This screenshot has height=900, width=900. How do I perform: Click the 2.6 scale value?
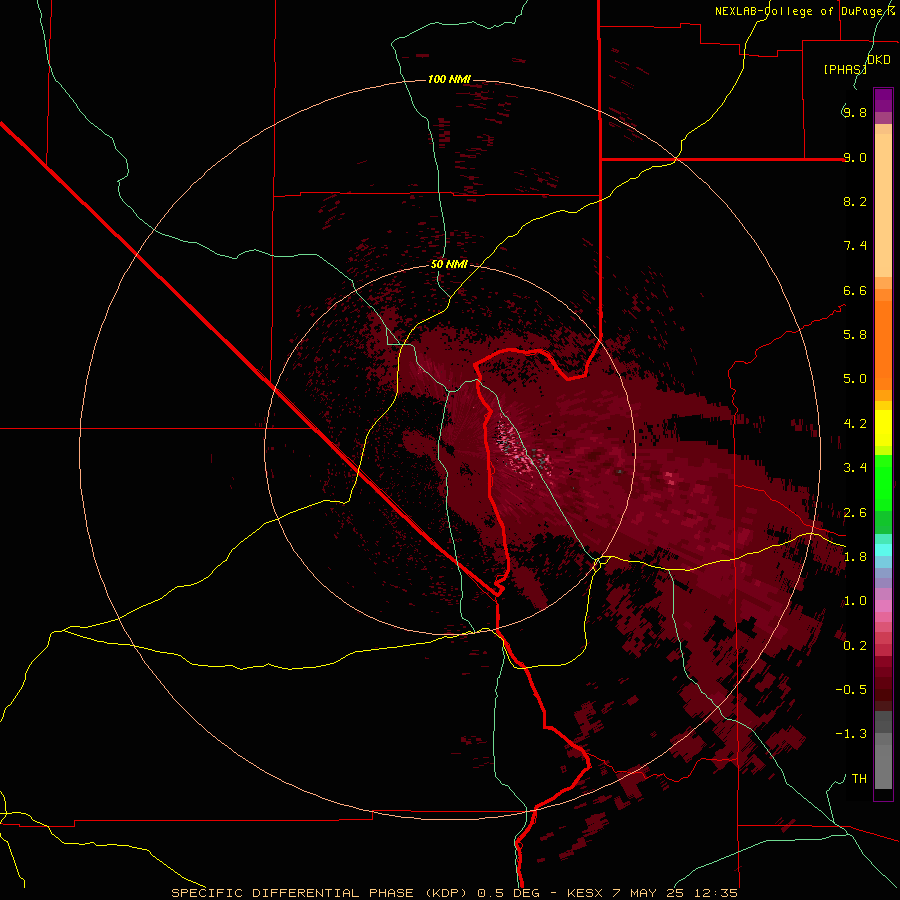click(855, 513)
